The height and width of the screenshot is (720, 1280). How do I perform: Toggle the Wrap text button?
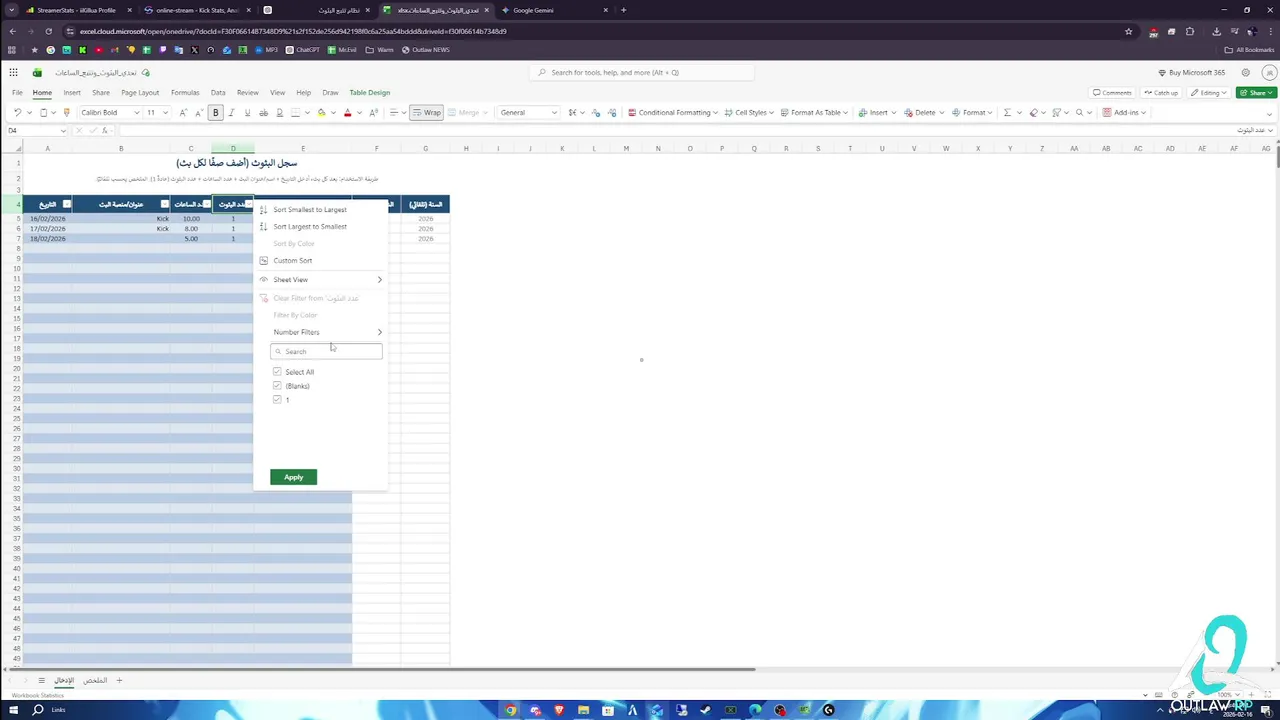[x=427, y=112]
